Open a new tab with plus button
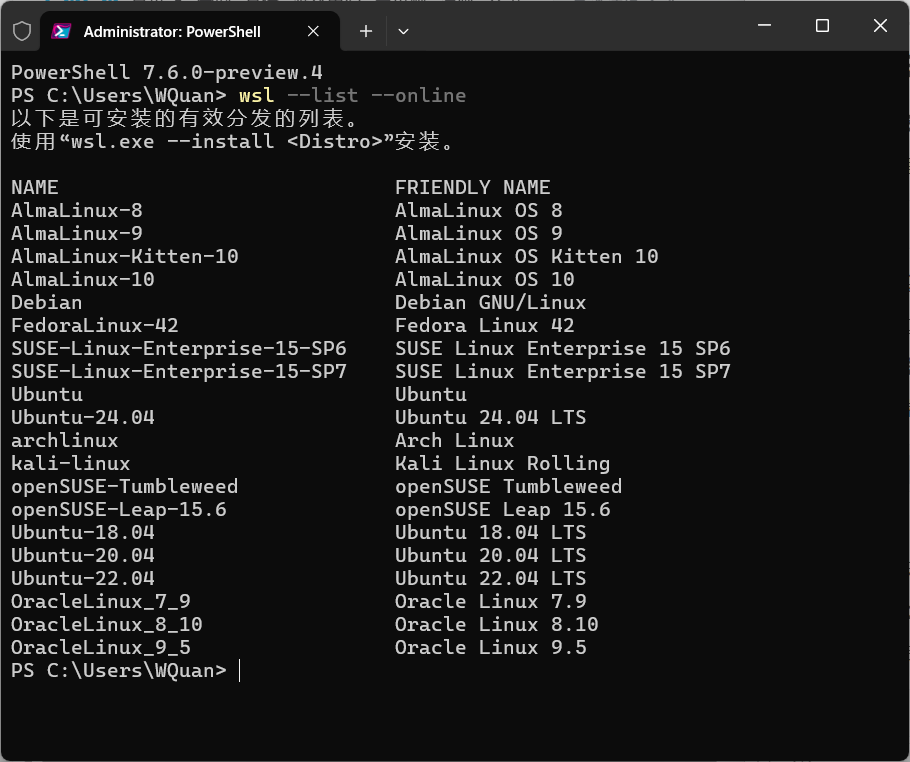910x762 pixels. pyautogui.click(x=366, y=31)
